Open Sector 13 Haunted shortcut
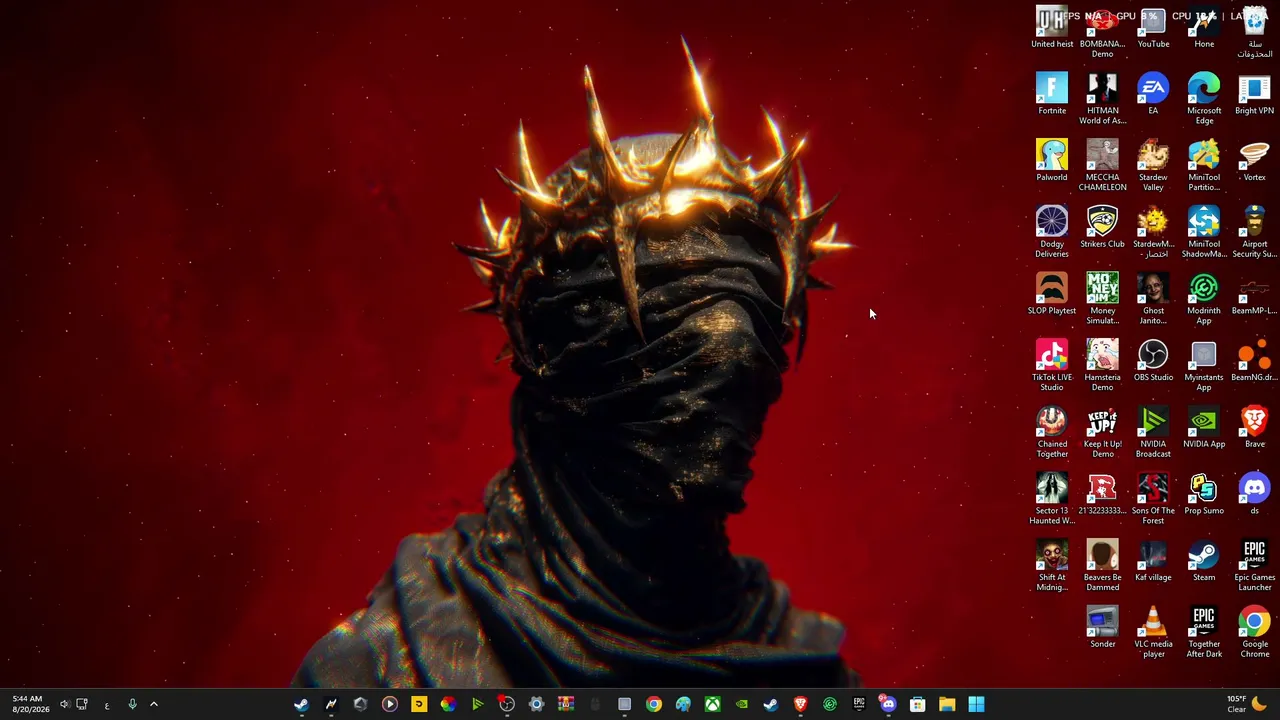This screenshot has height=720, width=1280. 1052,500
